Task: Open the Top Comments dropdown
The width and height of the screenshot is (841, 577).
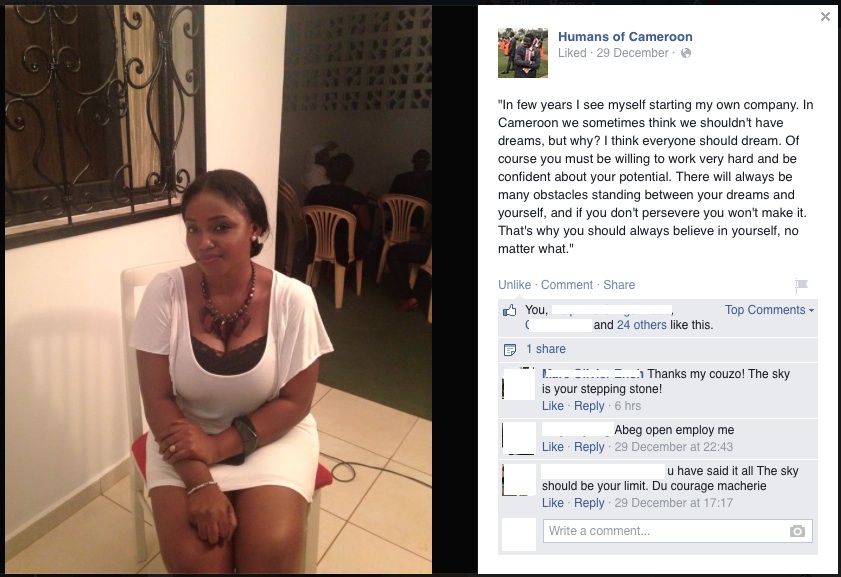Action: click(x=769, y=310)
